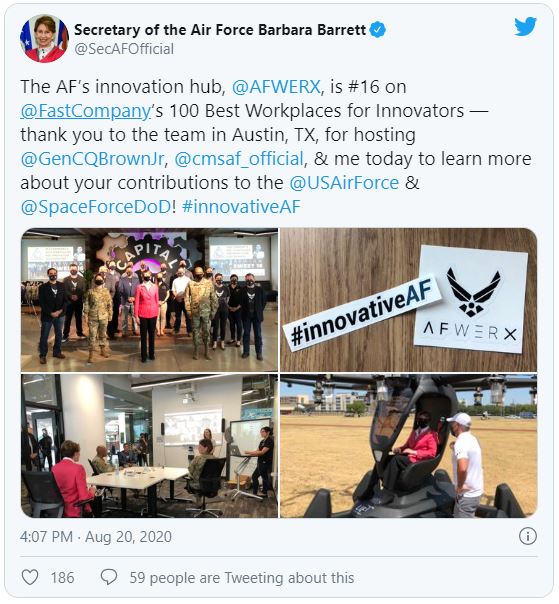
Task: Follow the @USAirForce mention link
Action: (x=344, y=183)
